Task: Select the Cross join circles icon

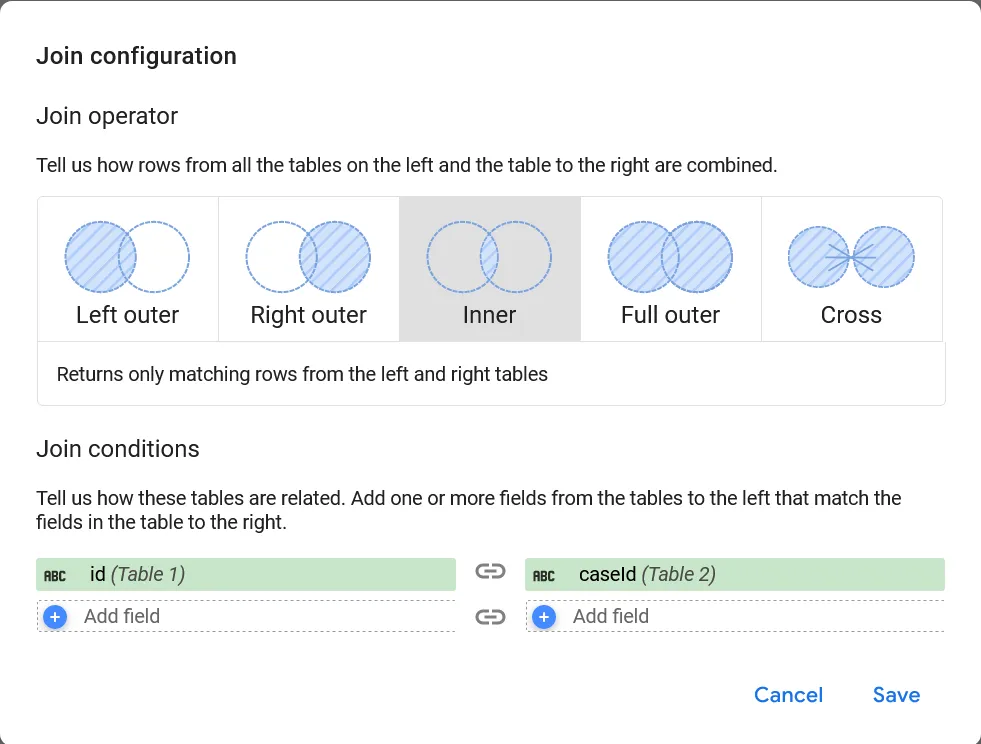Action: pyautogui.click(x=851, y=257)
